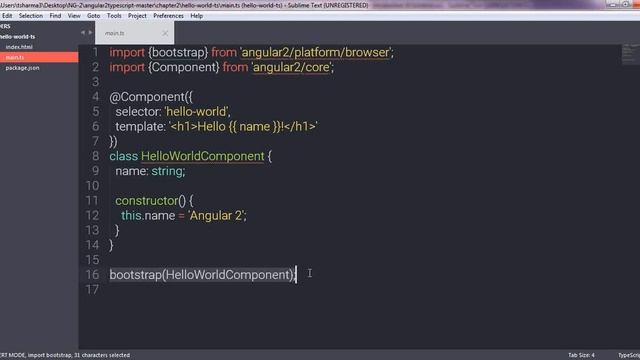Click {Component} in the second import
The image size is (640, 360).
coord(183,67)
